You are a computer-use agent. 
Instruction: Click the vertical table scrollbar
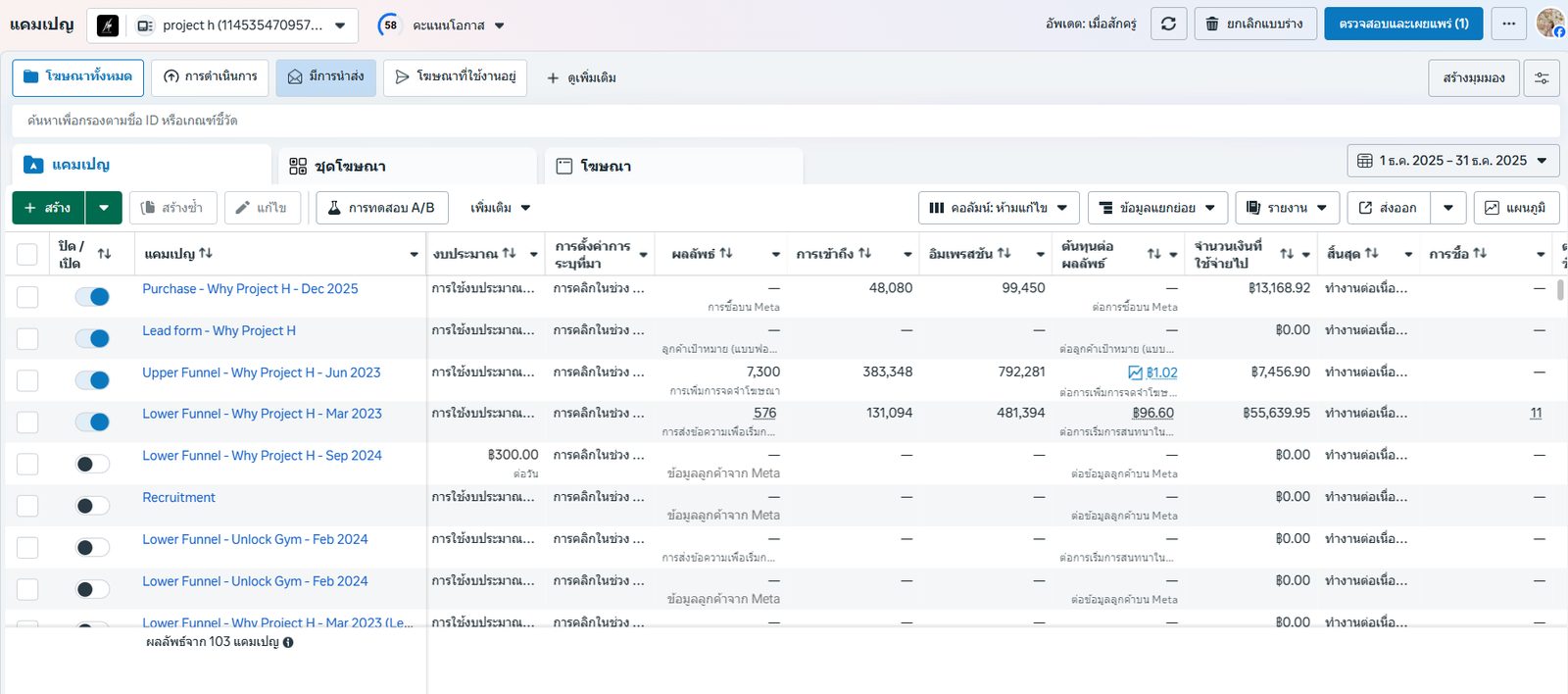(x=1560, y=290)
